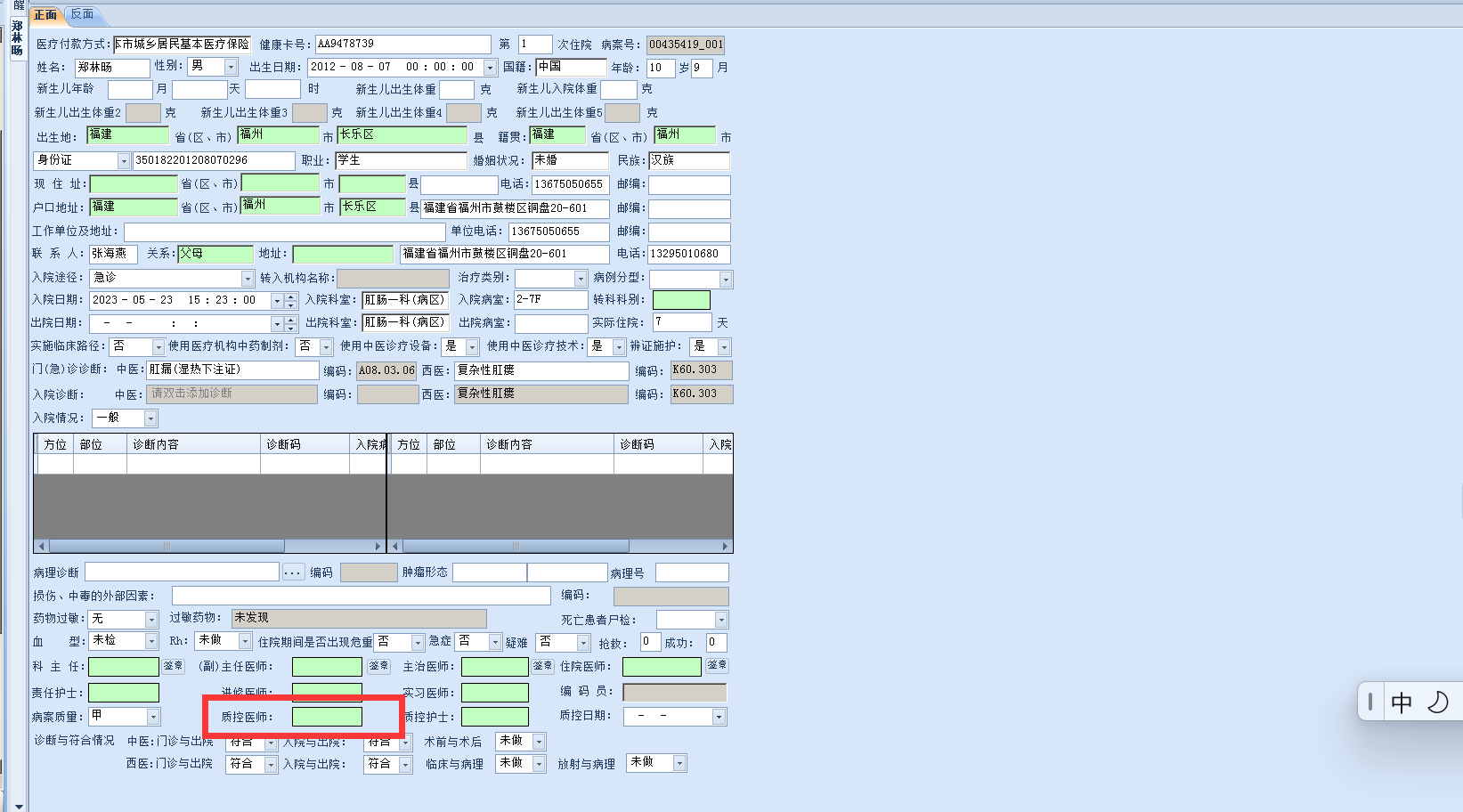Click the 职业 field showing 学生
Viewport: 1463px width, 812px height.
point(401,161)
